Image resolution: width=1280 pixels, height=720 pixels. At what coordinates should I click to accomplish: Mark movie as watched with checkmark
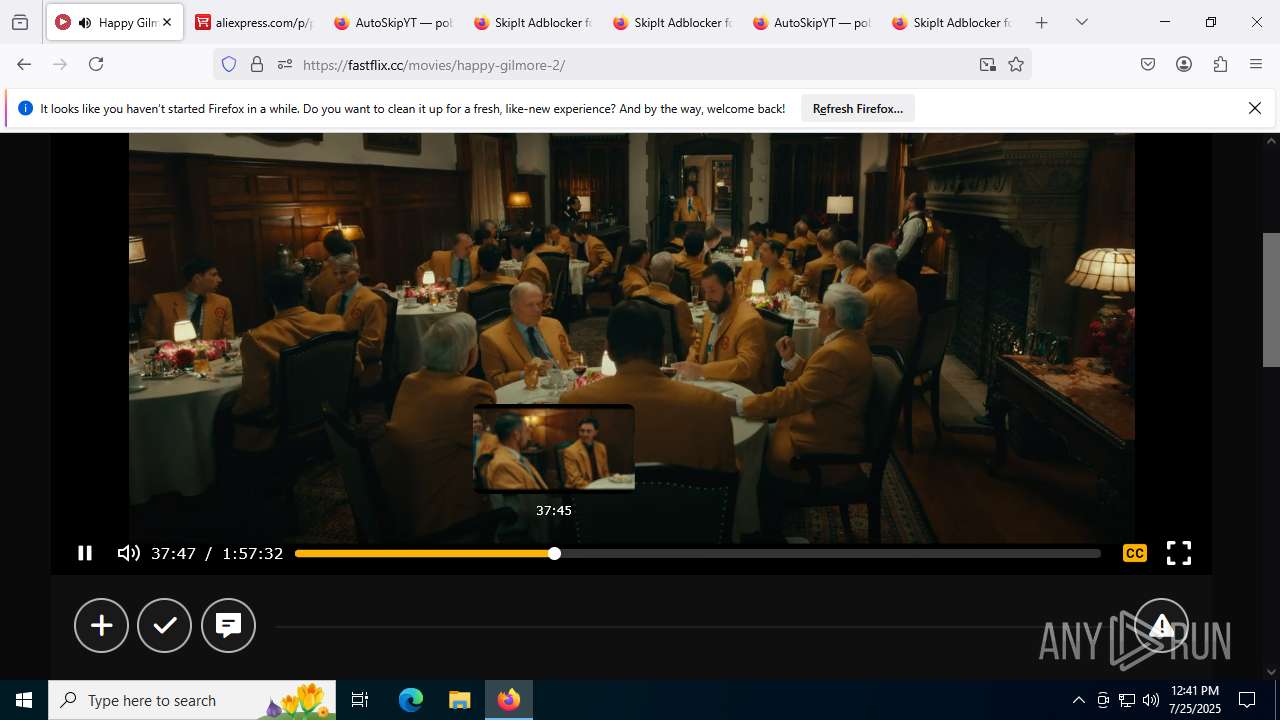click(x=165, y=625)
